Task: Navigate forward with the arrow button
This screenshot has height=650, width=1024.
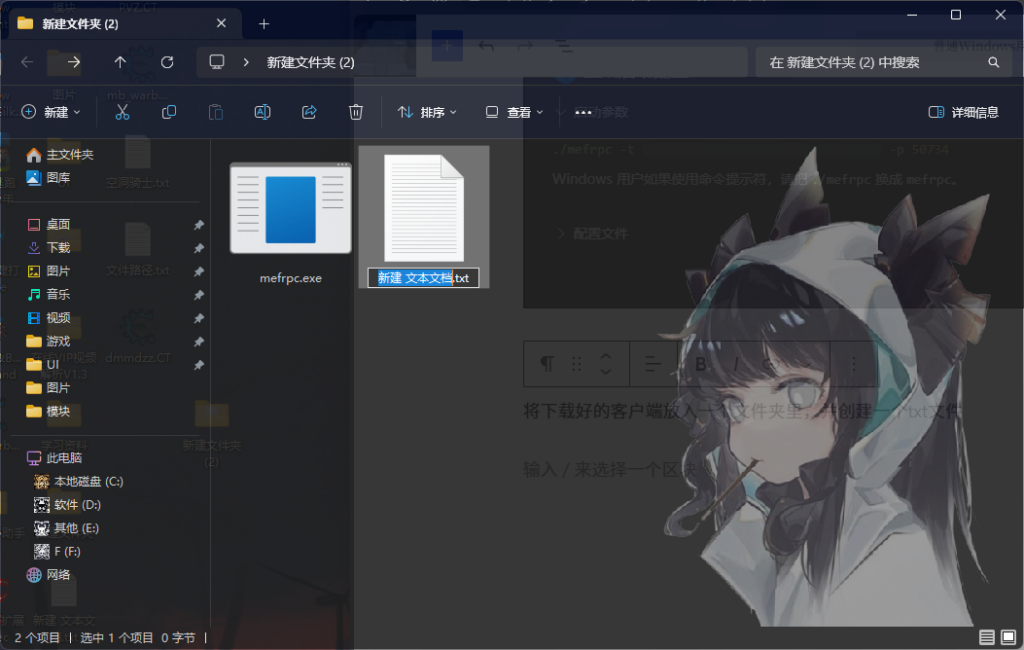Action: tap(73, 62)
